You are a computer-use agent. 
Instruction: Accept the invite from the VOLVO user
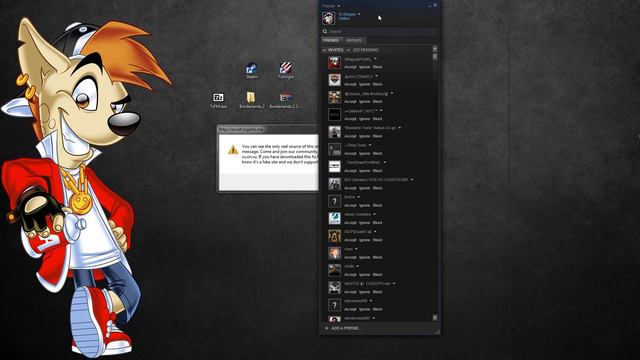coord(350,188)
